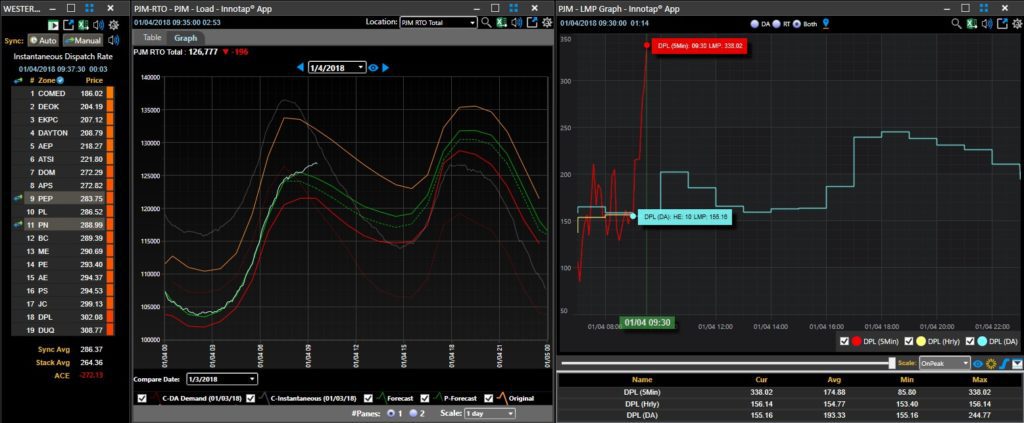Click the speaker icon in the Western panel top toolbar

pyautogui.click(x=99, y=25)
